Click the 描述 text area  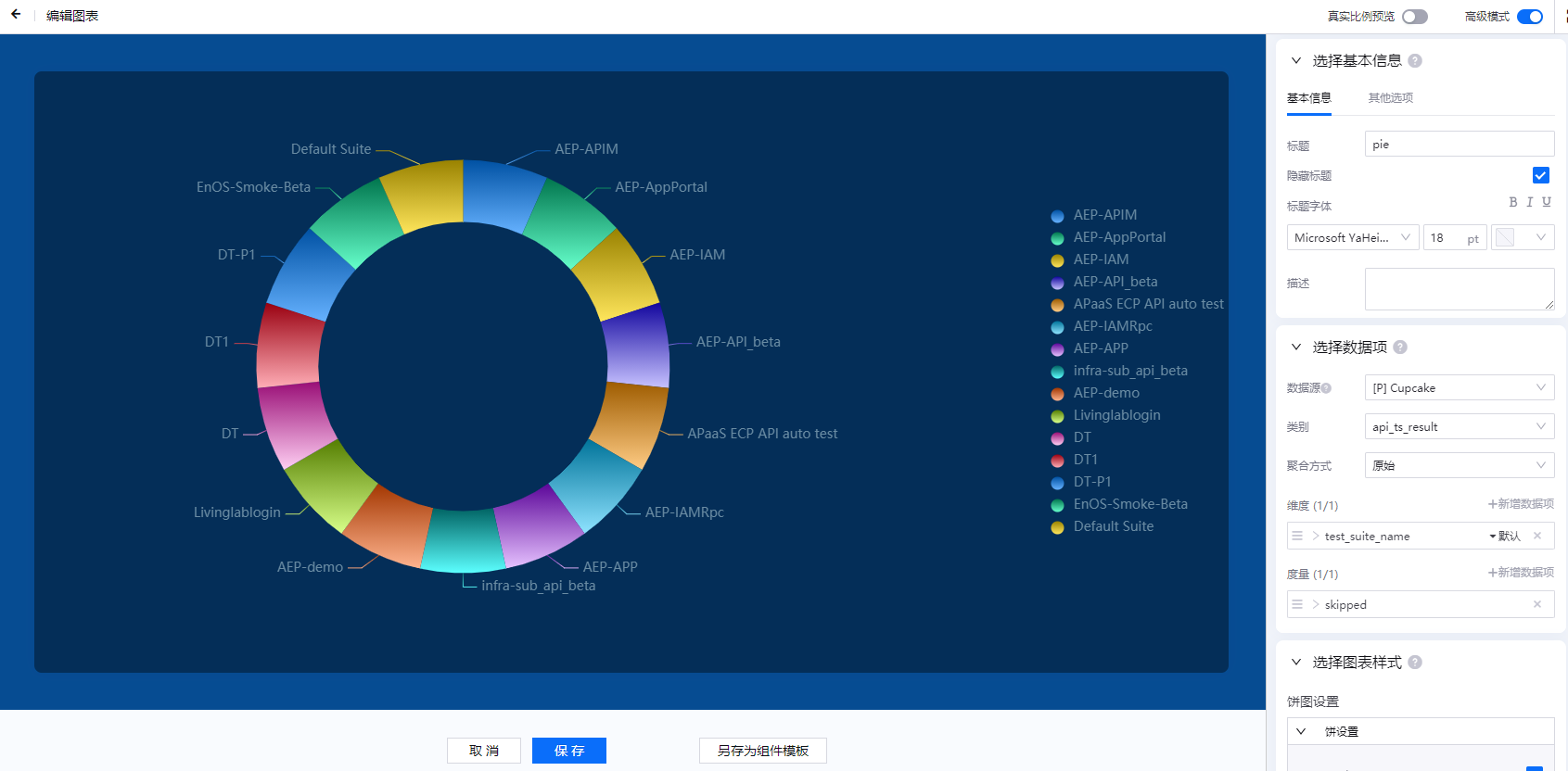pos(1460,289)
